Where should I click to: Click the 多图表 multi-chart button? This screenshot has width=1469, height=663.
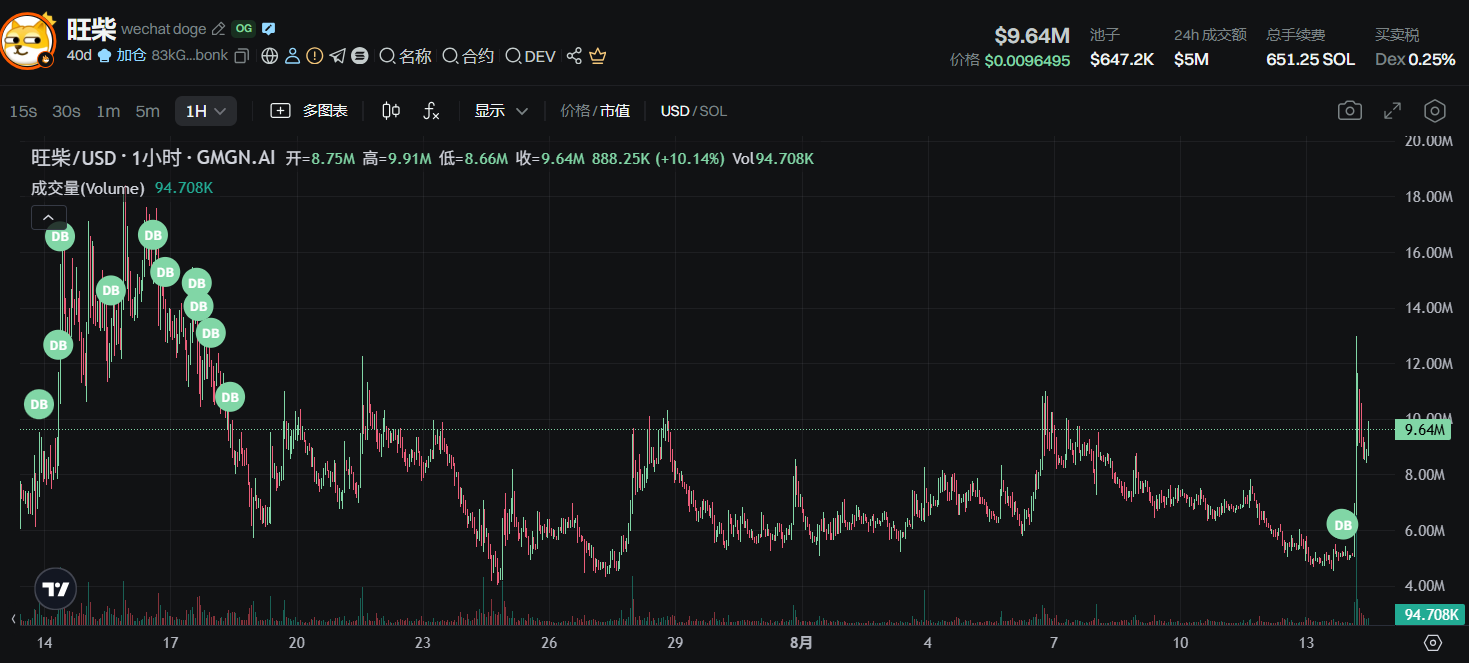pyautogui.click(x=310, y=111)
